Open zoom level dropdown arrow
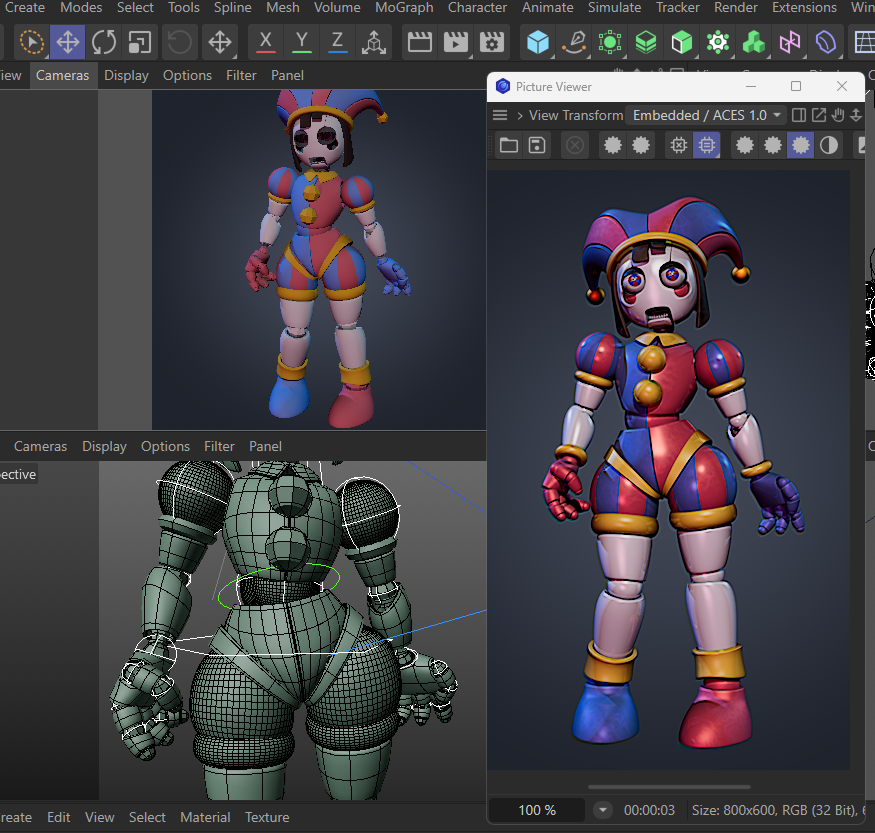 603,810
